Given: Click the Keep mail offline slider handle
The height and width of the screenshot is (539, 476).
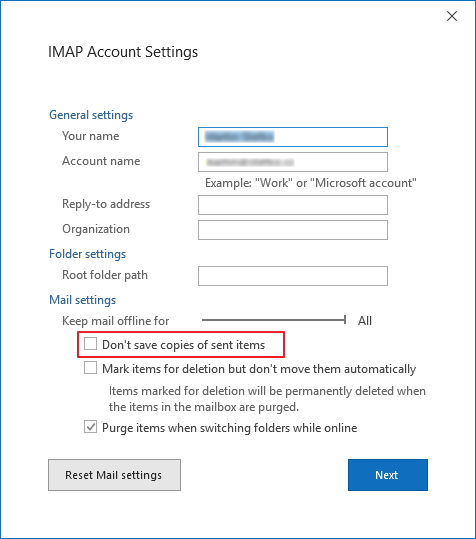Looking at the screenshot, I should 344,320.
